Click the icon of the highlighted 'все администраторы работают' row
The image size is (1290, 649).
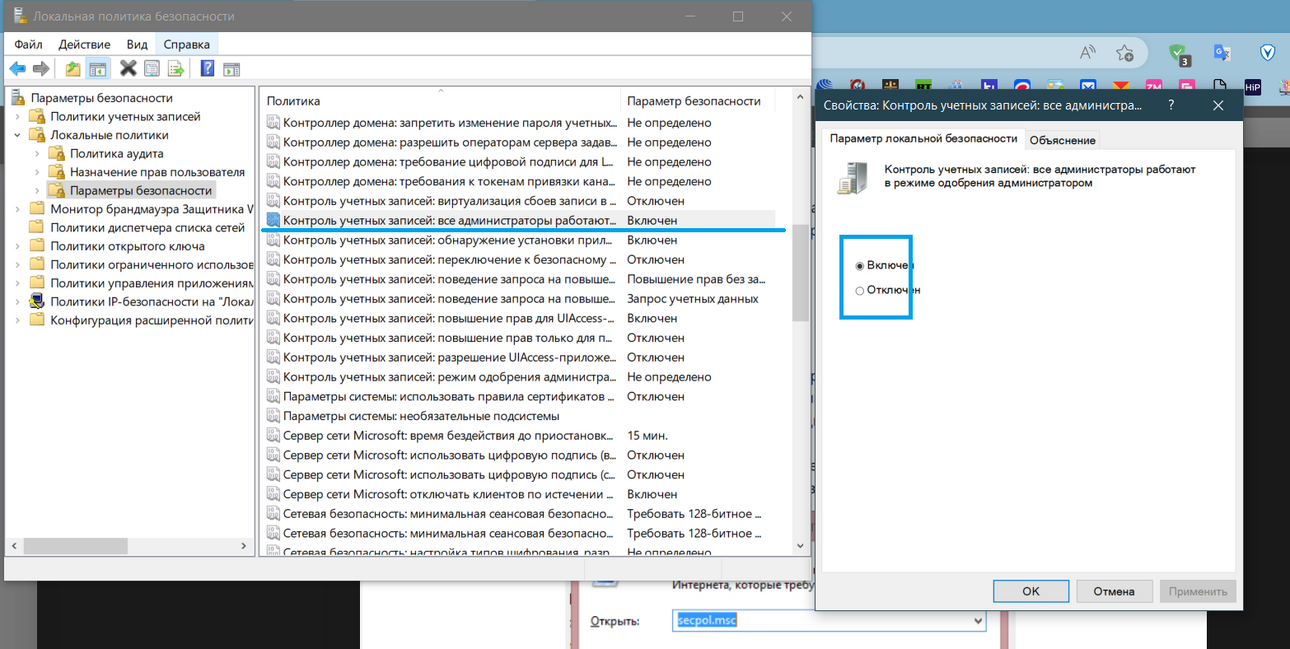pyautogui.click(x=273, y=220)
